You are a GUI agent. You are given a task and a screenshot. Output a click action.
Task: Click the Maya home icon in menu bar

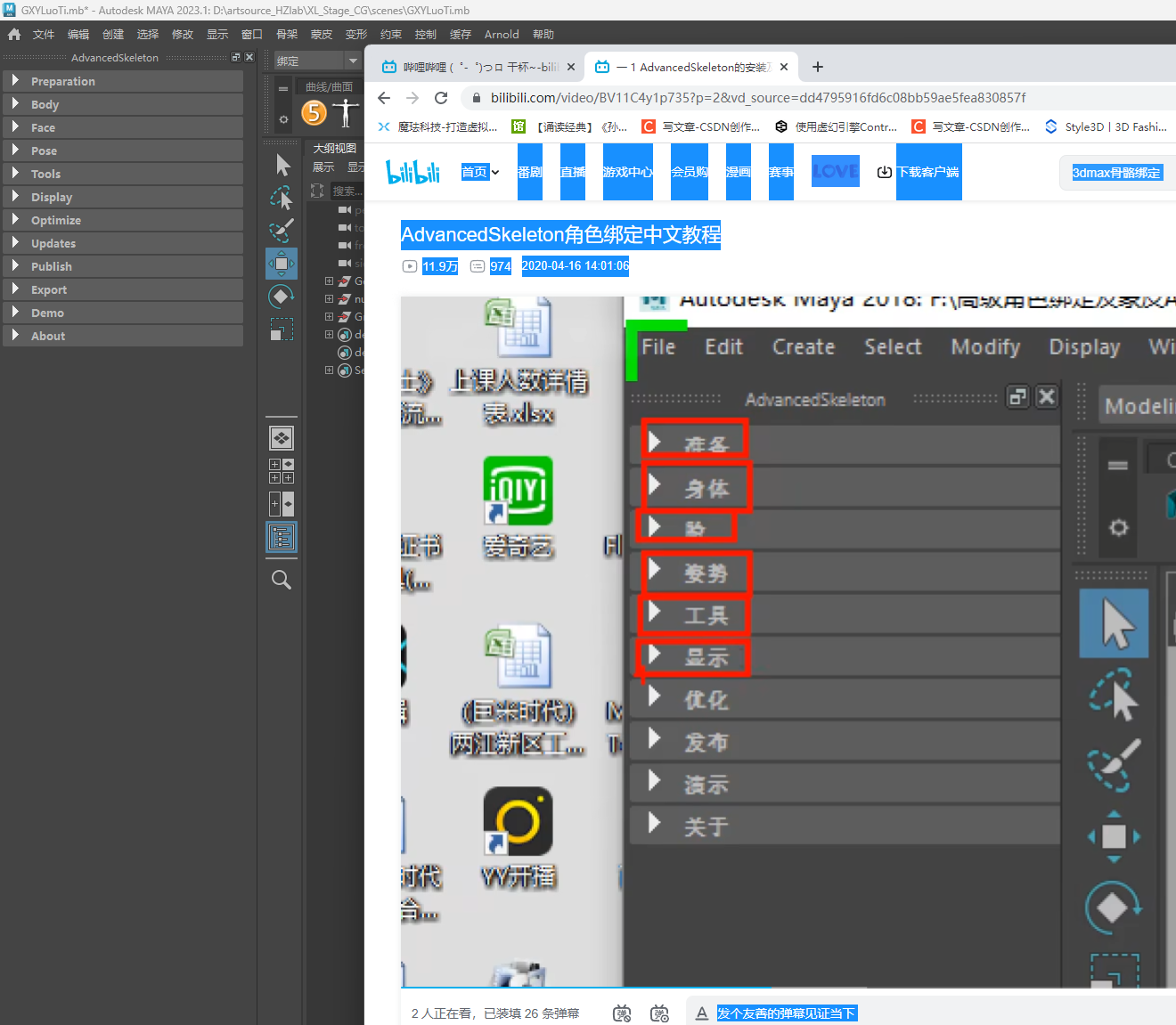coord(14,34)
